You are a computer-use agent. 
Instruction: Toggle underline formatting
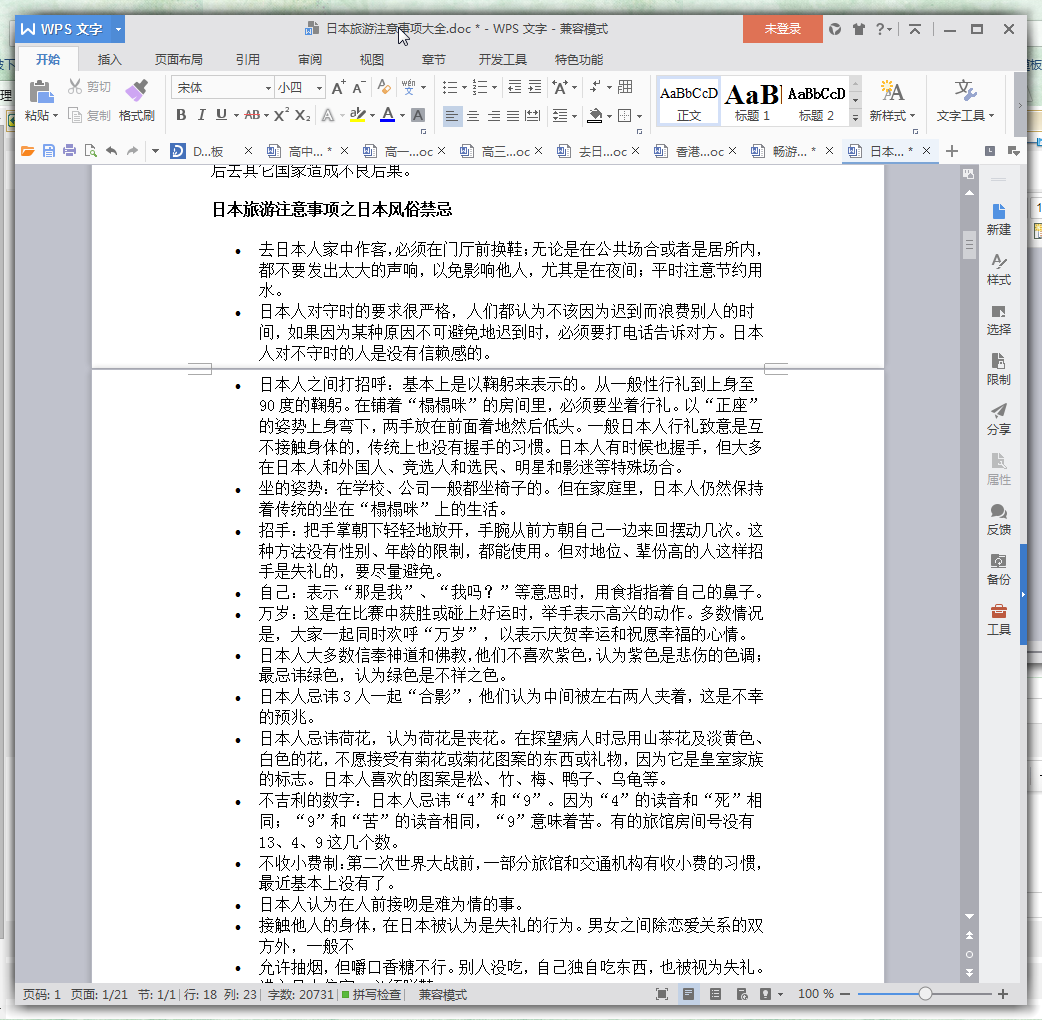click(x=221, y=115)
